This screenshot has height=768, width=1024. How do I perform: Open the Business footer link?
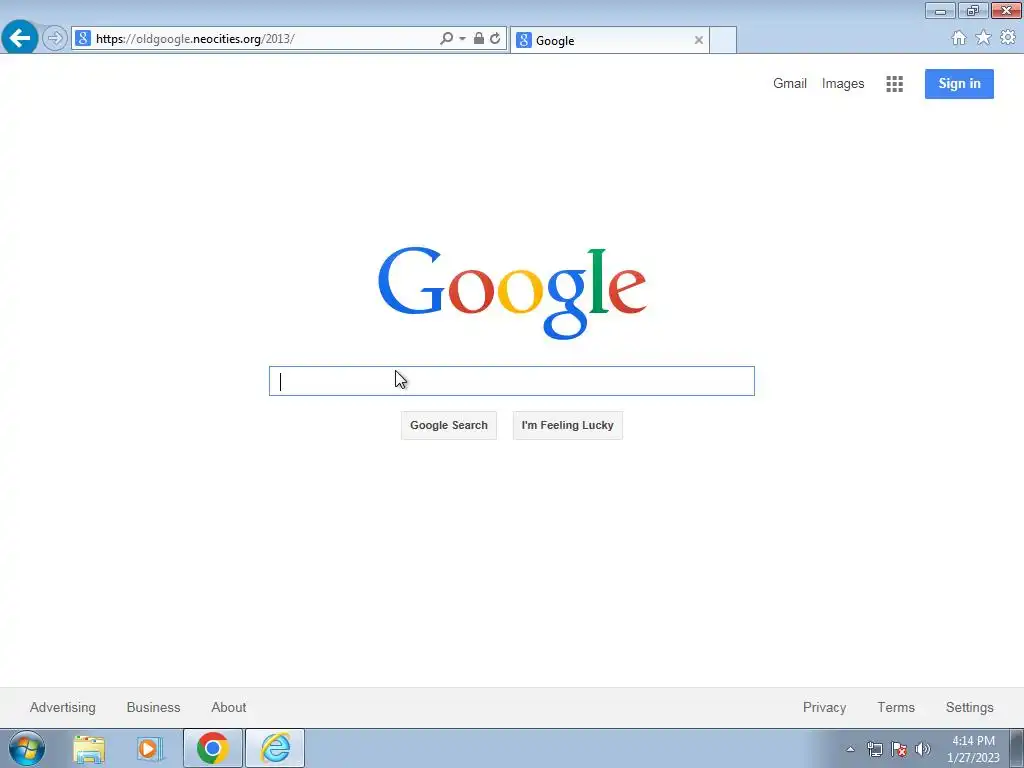153,707
